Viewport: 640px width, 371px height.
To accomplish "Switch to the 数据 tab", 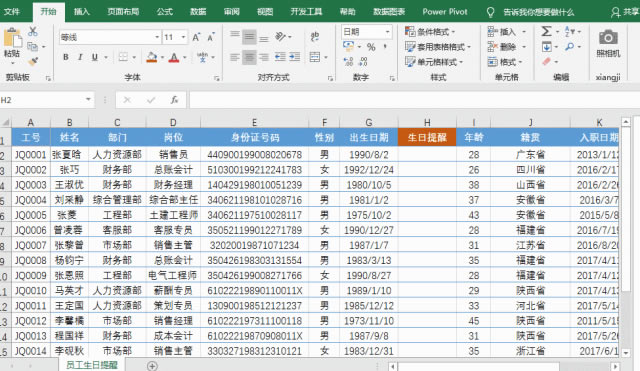I will (x=198, y=11).
